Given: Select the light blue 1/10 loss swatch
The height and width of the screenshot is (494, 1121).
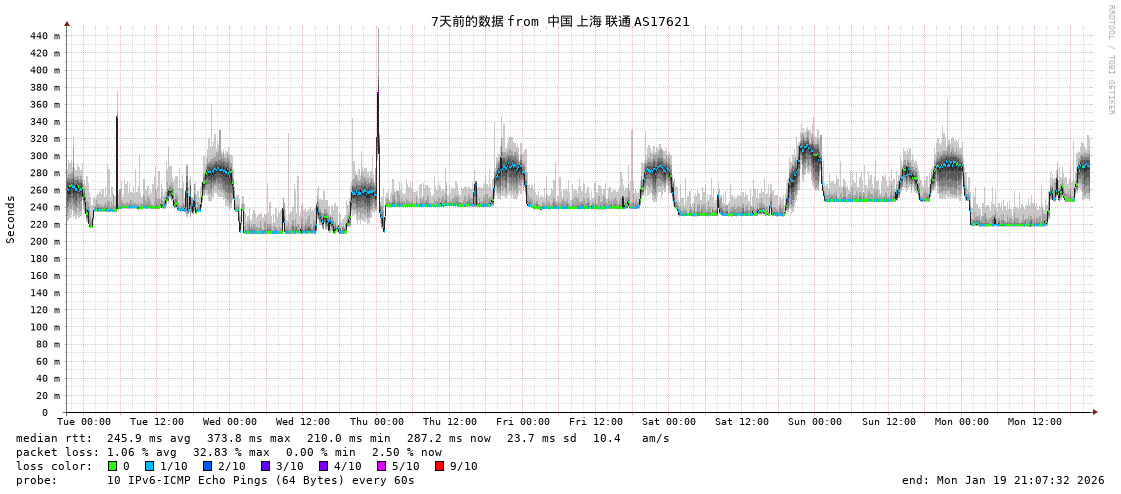Looking at the screenshot, I should pyautogui.click(x=149, y=466).
